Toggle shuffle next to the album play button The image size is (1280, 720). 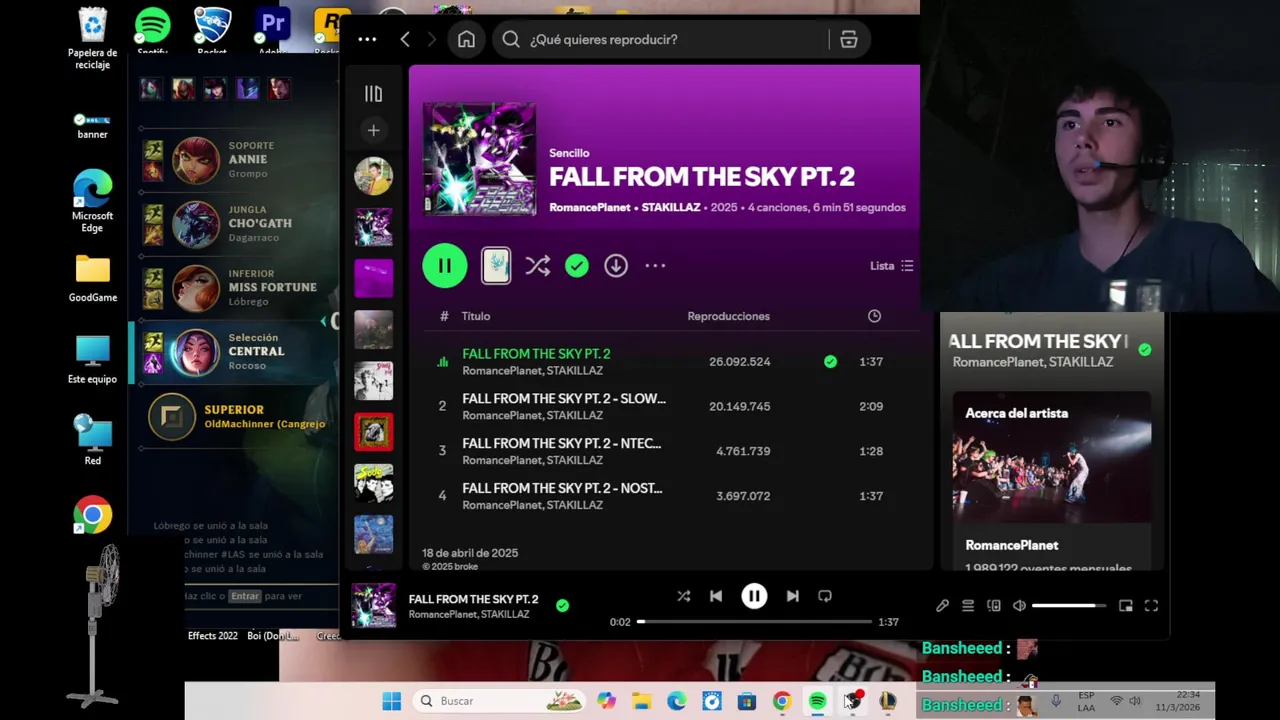point(538,265)
